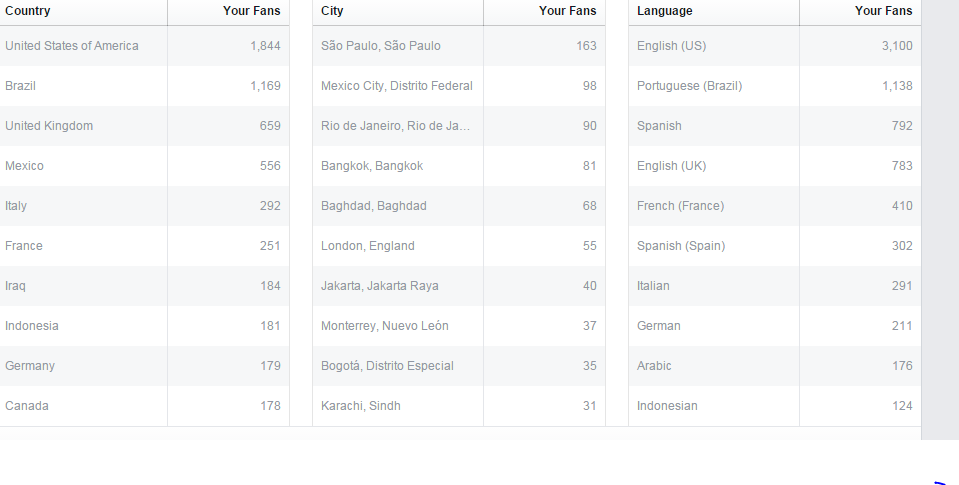Click the French (France) language entry
This screenshot has height=485, width=959.
(x=680, y=206)
